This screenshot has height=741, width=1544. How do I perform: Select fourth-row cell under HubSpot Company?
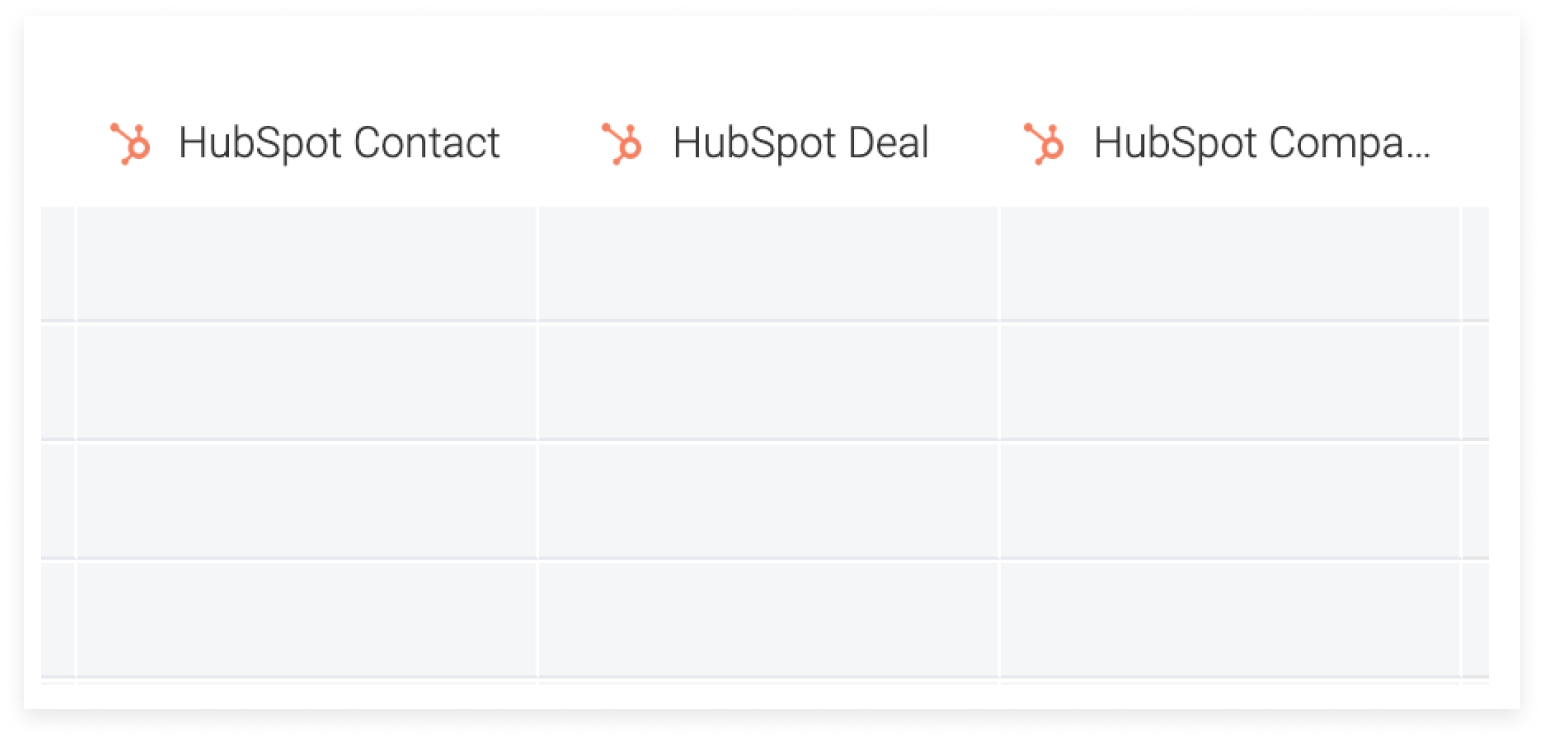[1231, 619]
